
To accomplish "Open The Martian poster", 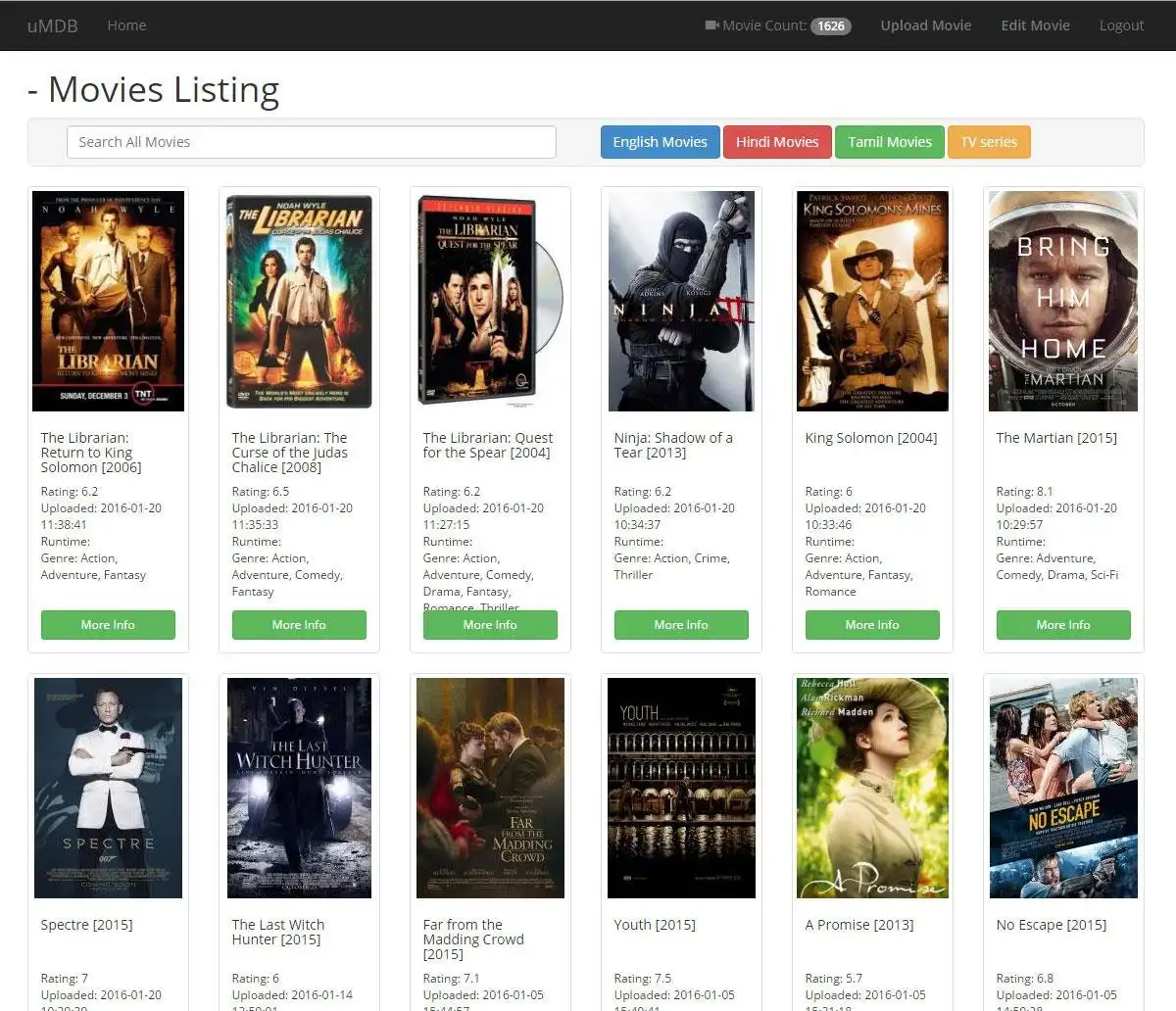I will (1063, 301).
